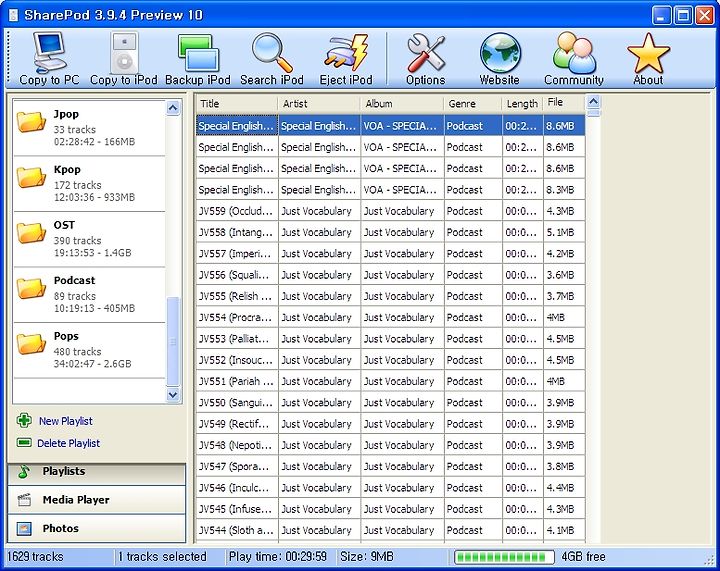The width and height of the screenshot is (720, 571).
Task: Click the 8.3MB file size cell
Action: 564,190
